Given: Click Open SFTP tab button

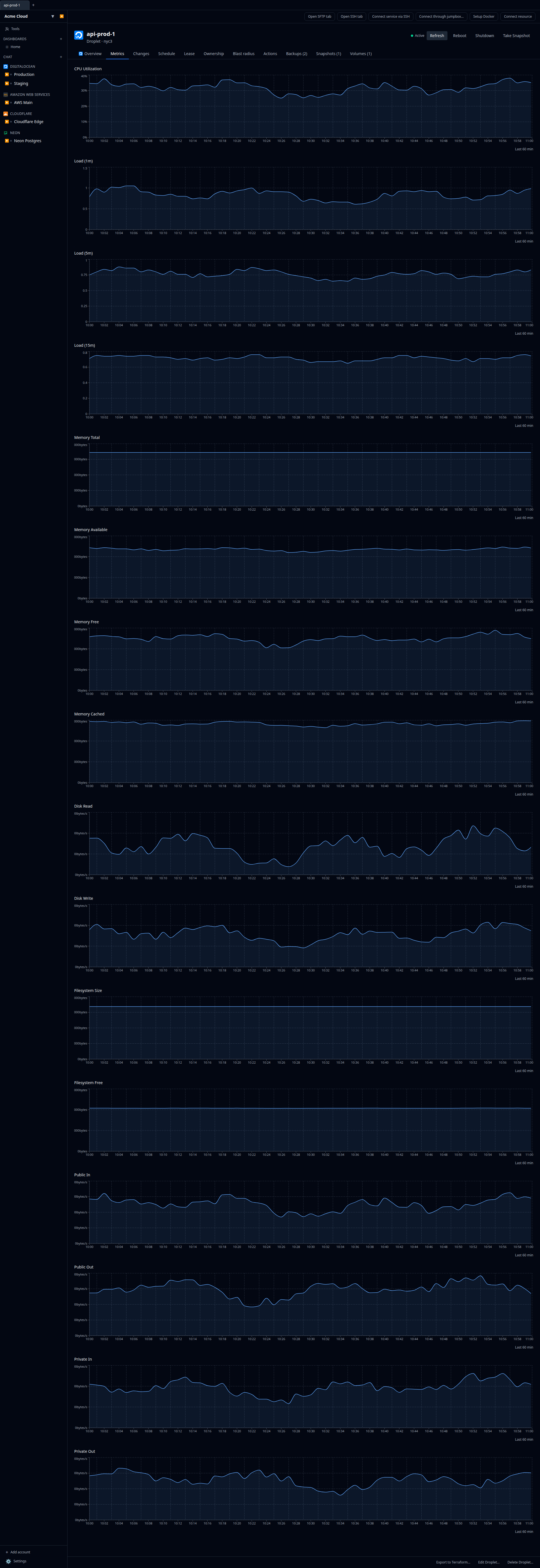Looking at the screenshot, I should click(319, 16).
